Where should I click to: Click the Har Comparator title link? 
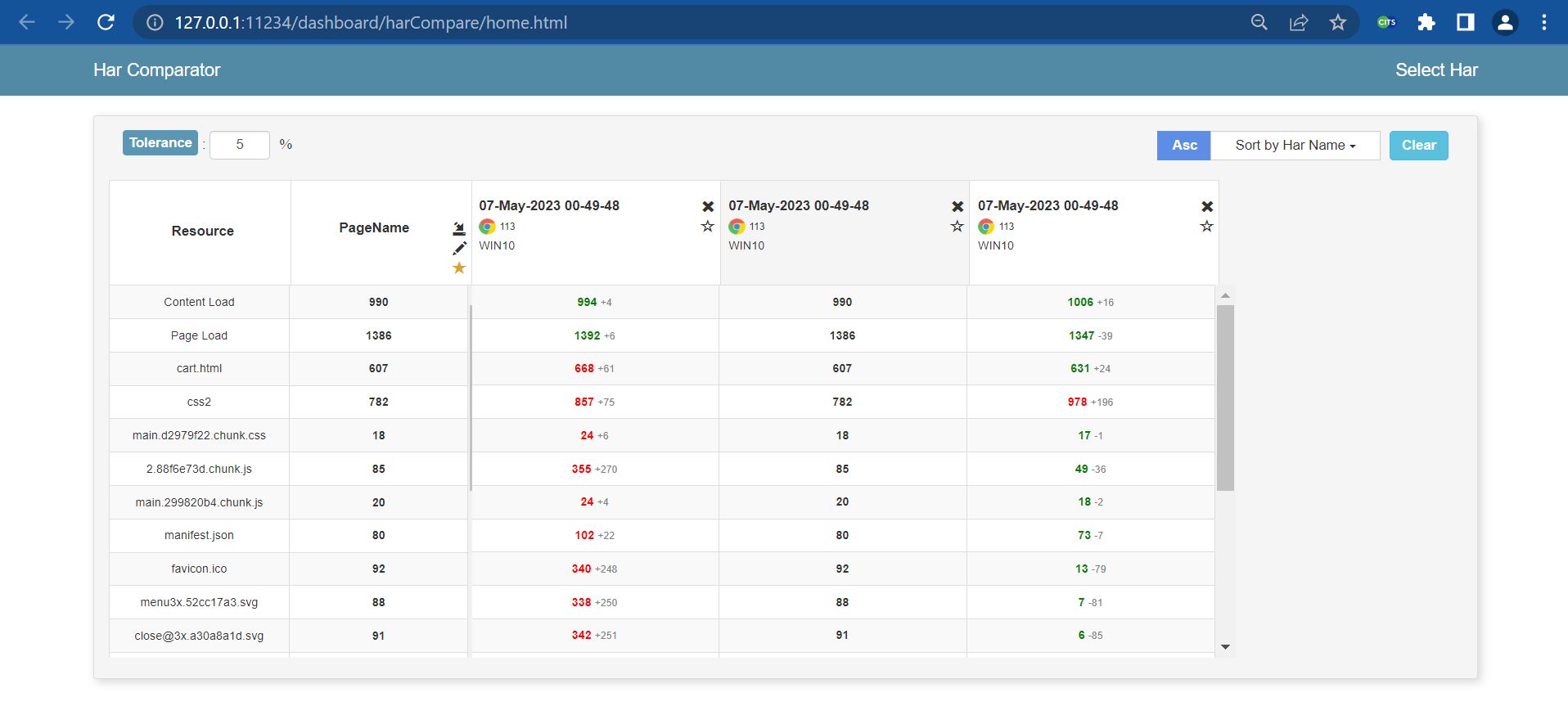(x=156, y=70)
